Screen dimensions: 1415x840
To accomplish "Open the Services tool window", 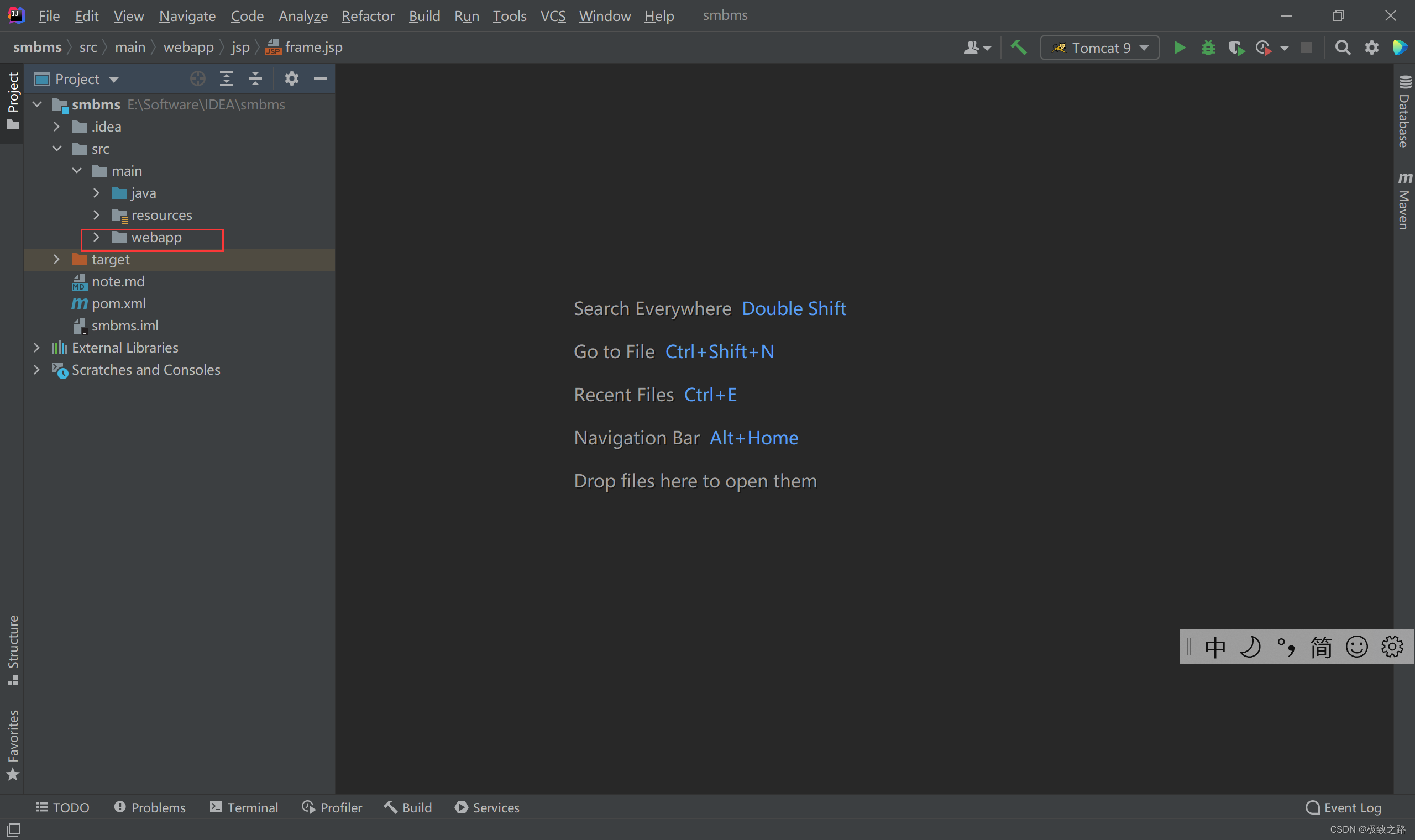I will coord(487,808).
